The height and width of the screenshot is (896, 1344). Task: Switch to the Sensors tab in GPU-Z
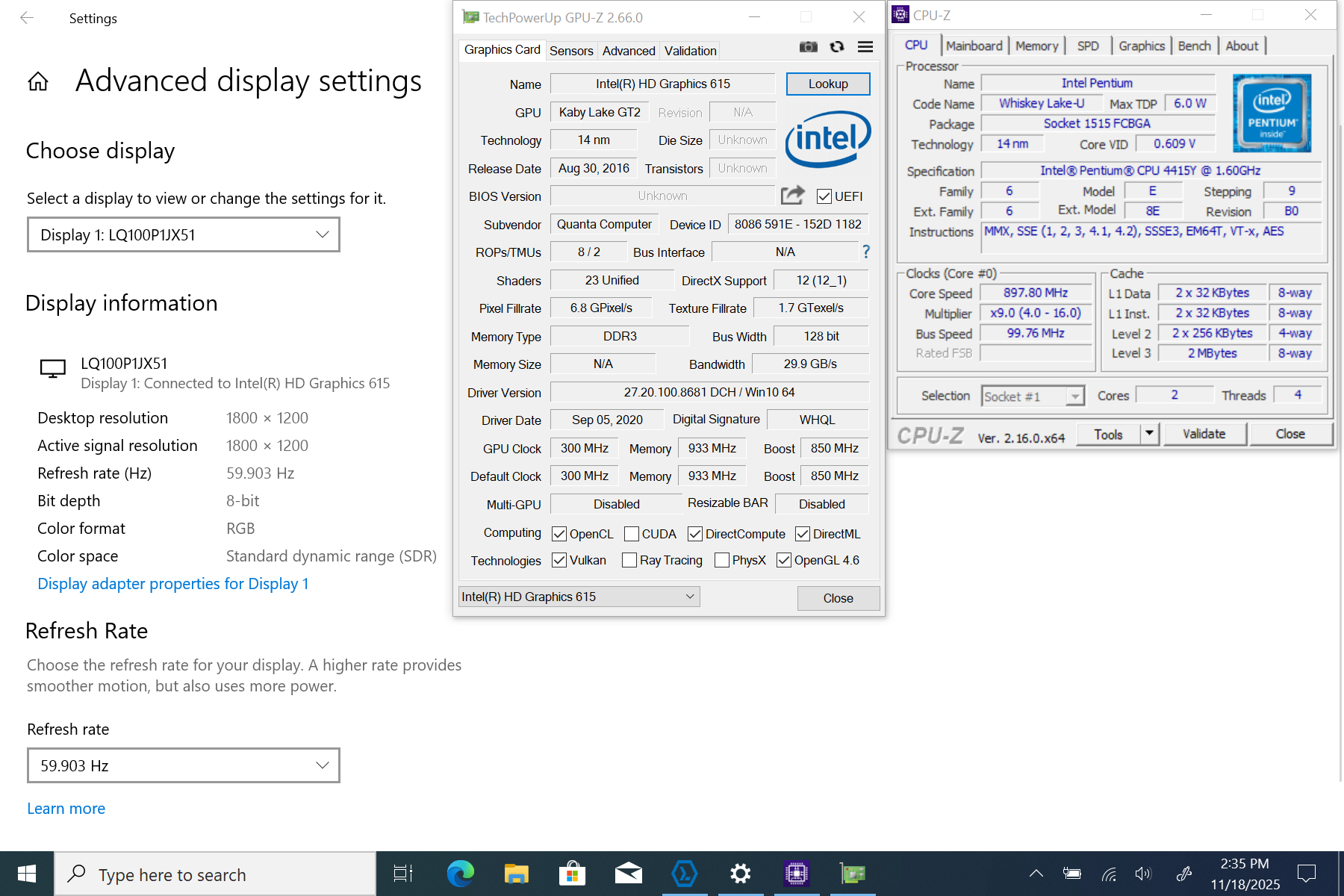point(571,51)
